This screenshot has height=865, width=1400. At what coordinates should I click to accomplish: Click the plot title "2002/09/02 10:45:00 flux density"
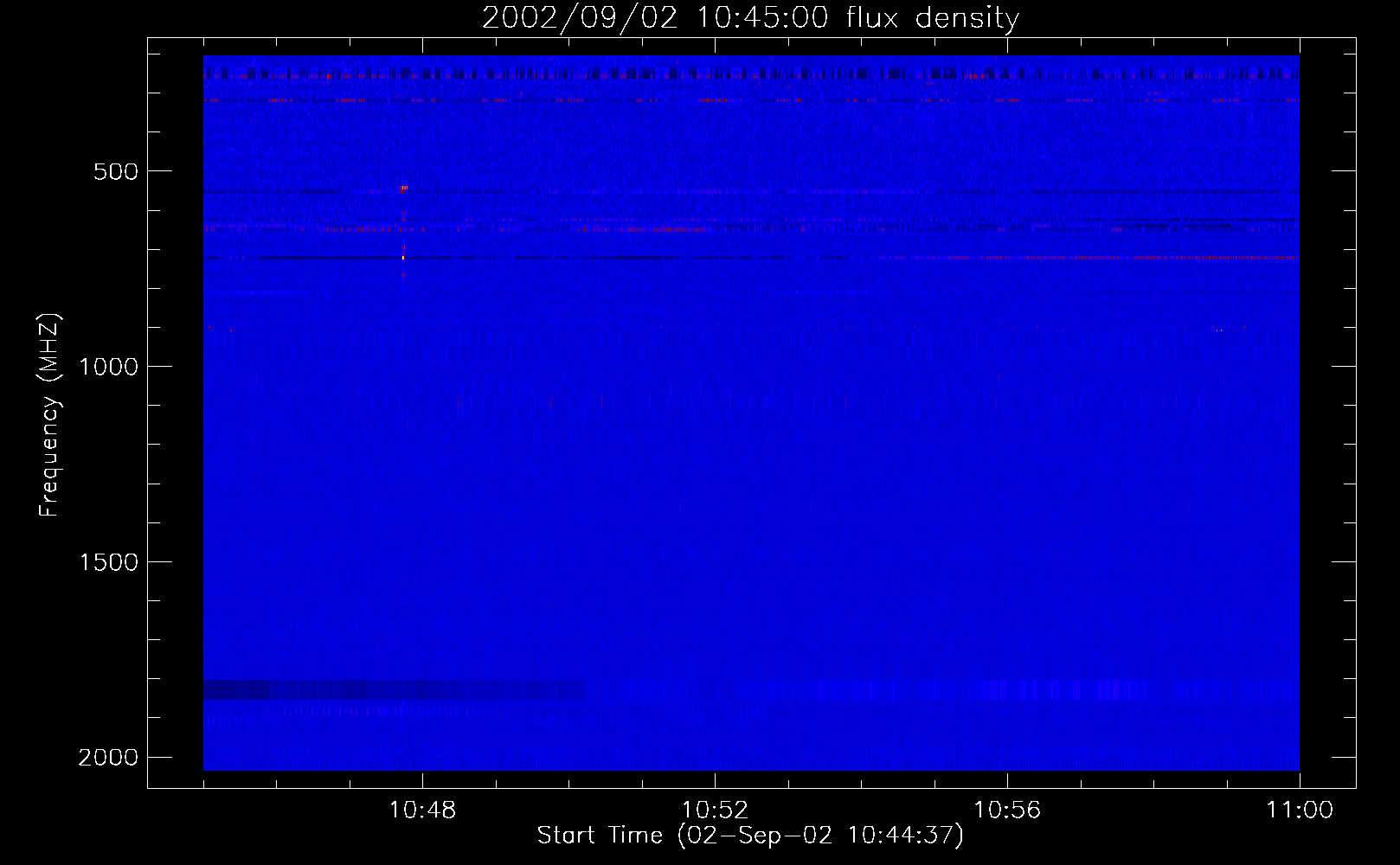(750, 17)
